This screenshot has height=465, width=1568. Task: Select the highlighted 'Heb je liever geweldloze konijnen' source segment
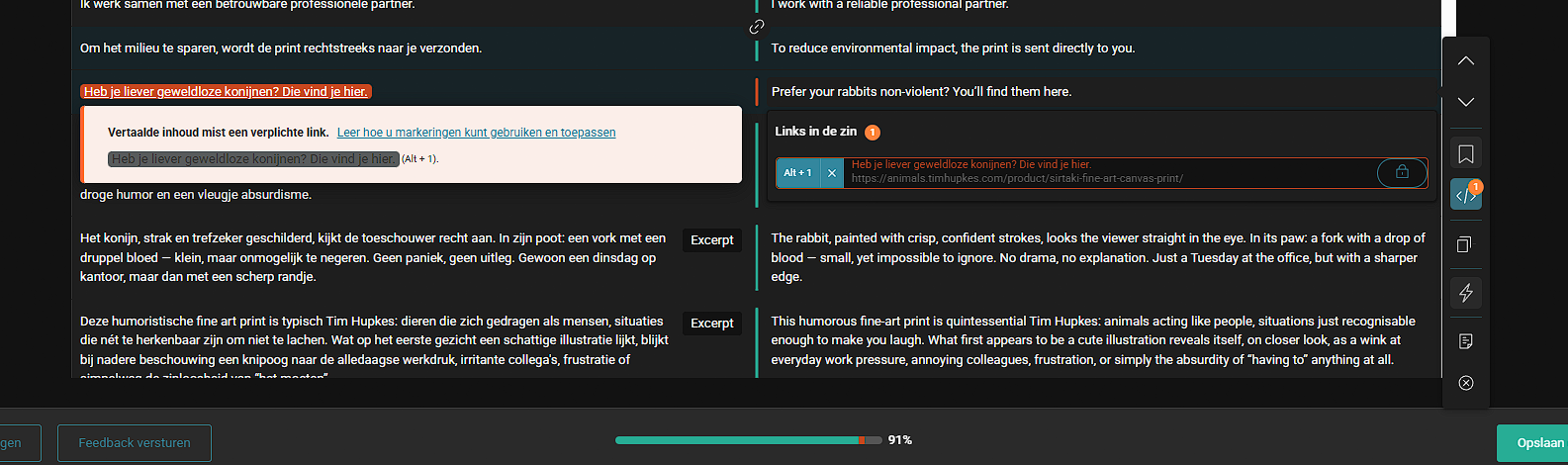[226, 92]
